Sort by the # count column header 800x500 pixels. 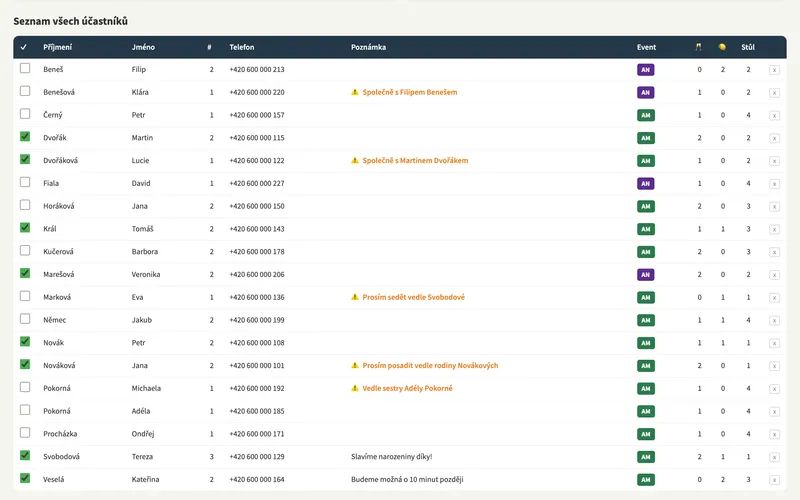pos(209,47)
